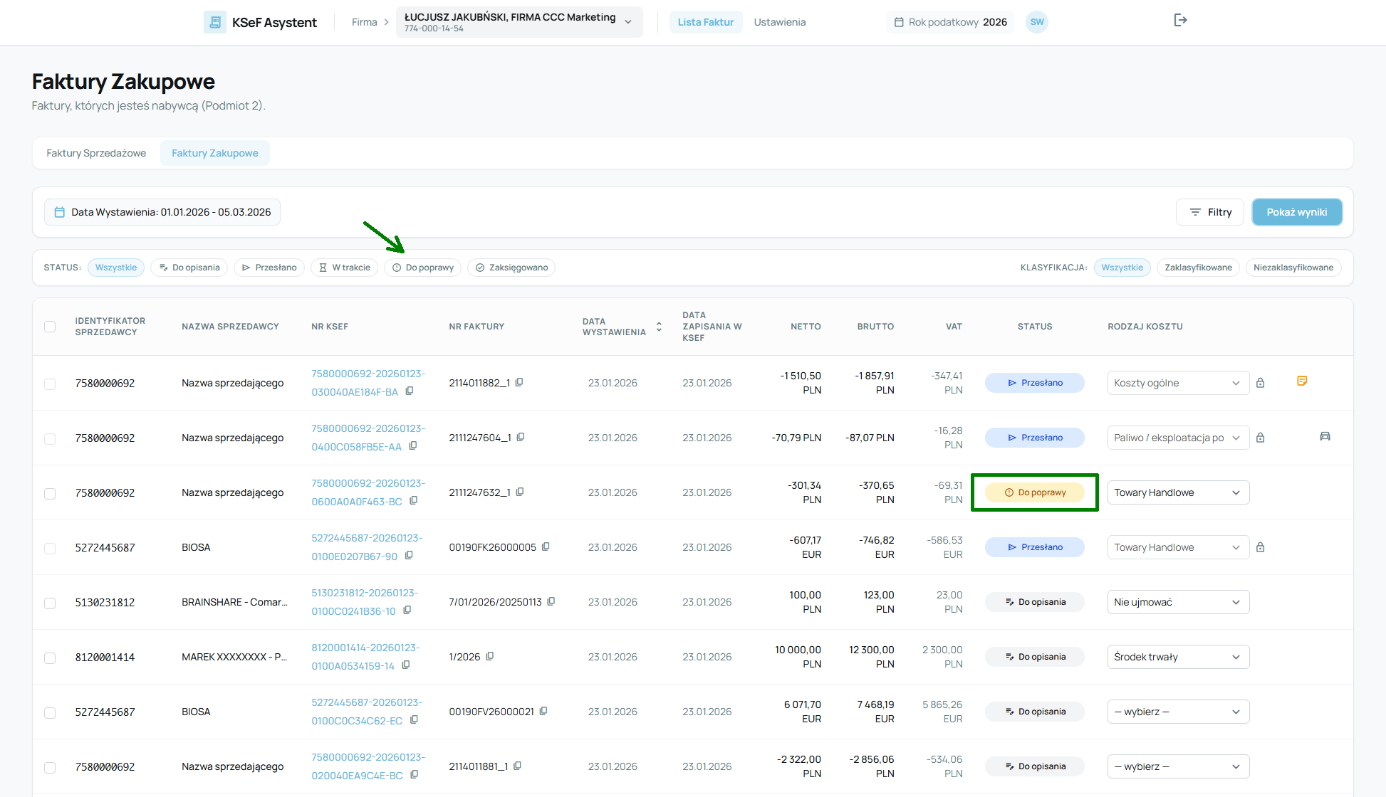The height and width of the screenshot is (797, 1386).
Task: Copy KSeF number ending 0100E0207B67-90
Action: tap(408, 556)
